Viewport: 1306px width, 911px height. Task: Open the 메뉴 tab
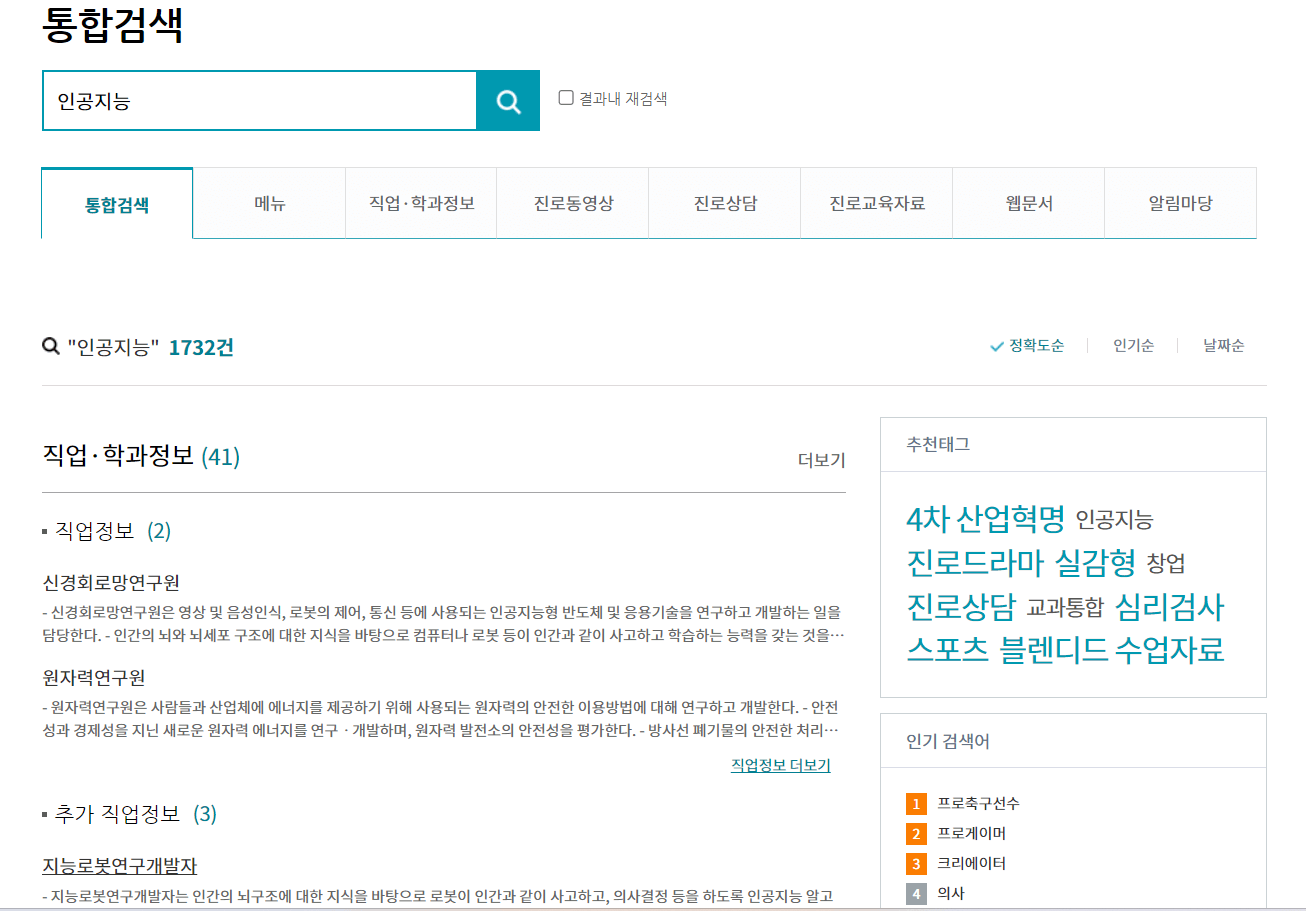(269, 203)
